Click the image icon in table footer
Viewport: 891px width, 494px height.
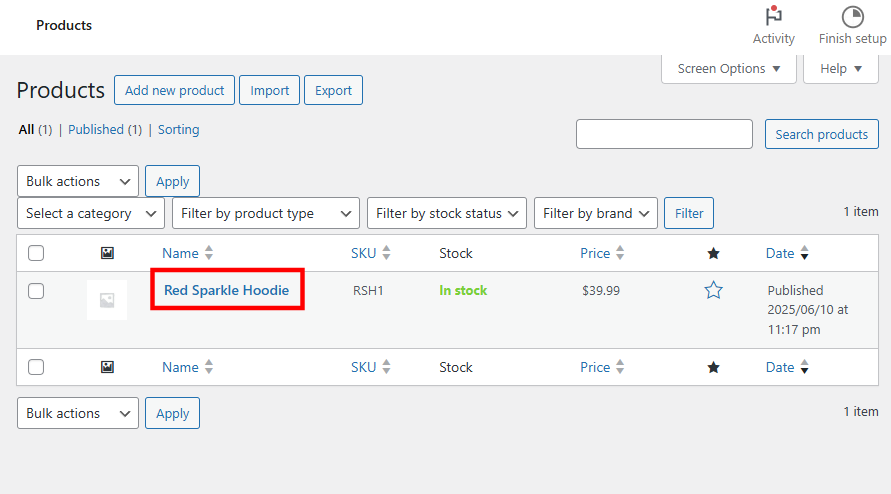pyautogui.click(x=107, y=368)
